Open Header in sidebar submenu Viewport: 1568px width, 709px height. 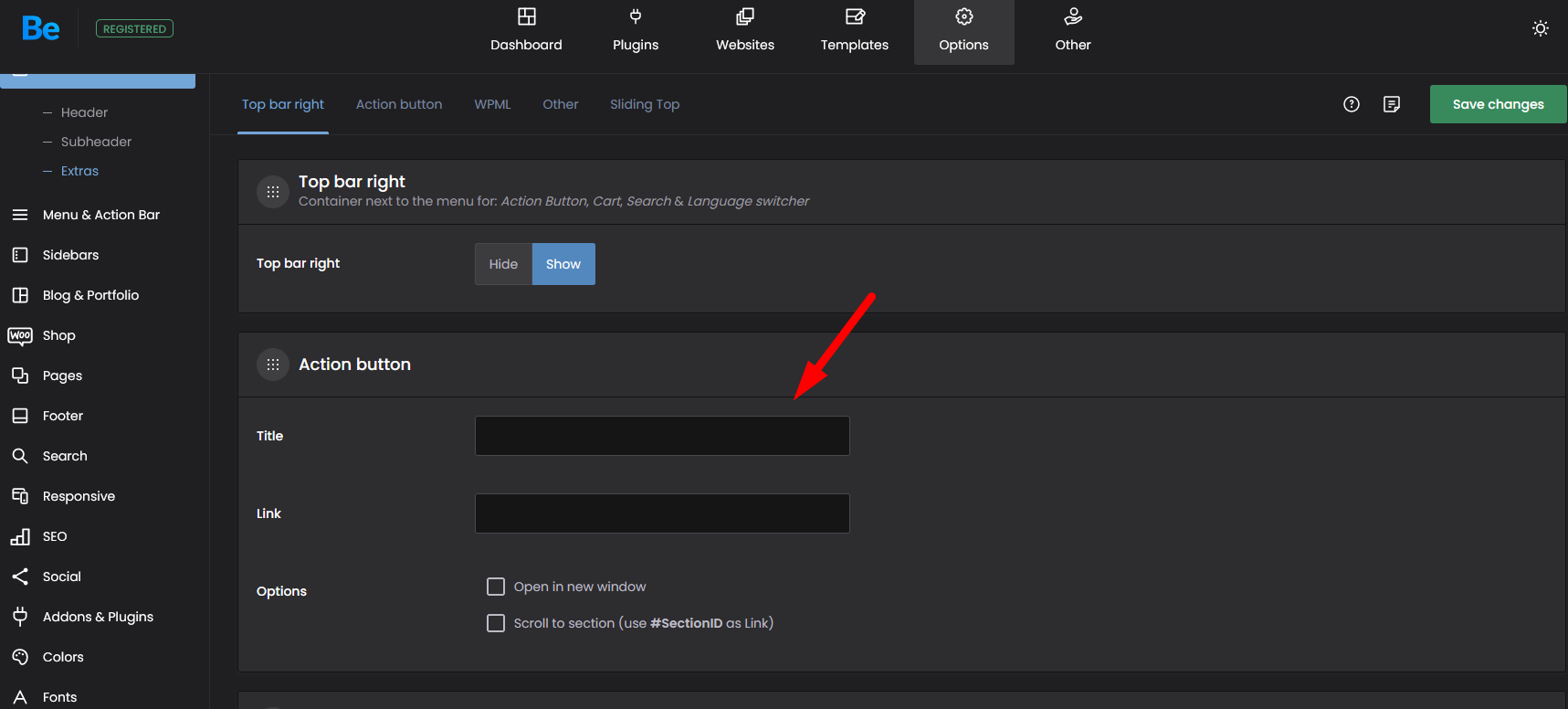(84, 112)
